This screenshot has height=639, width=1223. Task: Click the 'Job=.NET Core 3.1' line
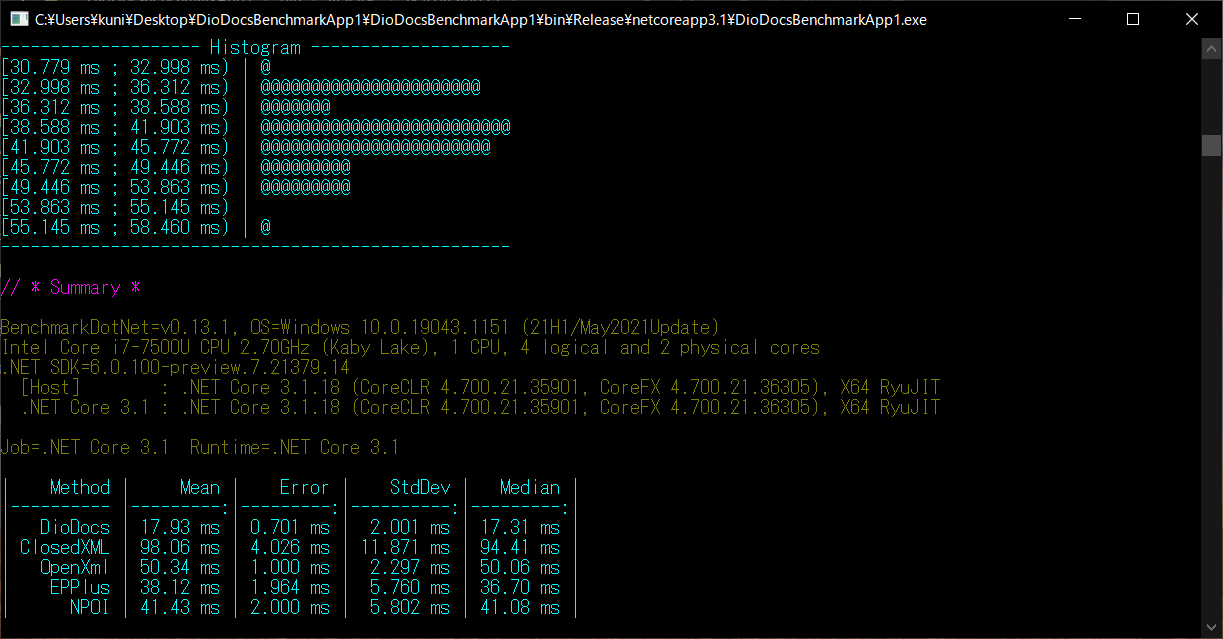tap(200, 447)
